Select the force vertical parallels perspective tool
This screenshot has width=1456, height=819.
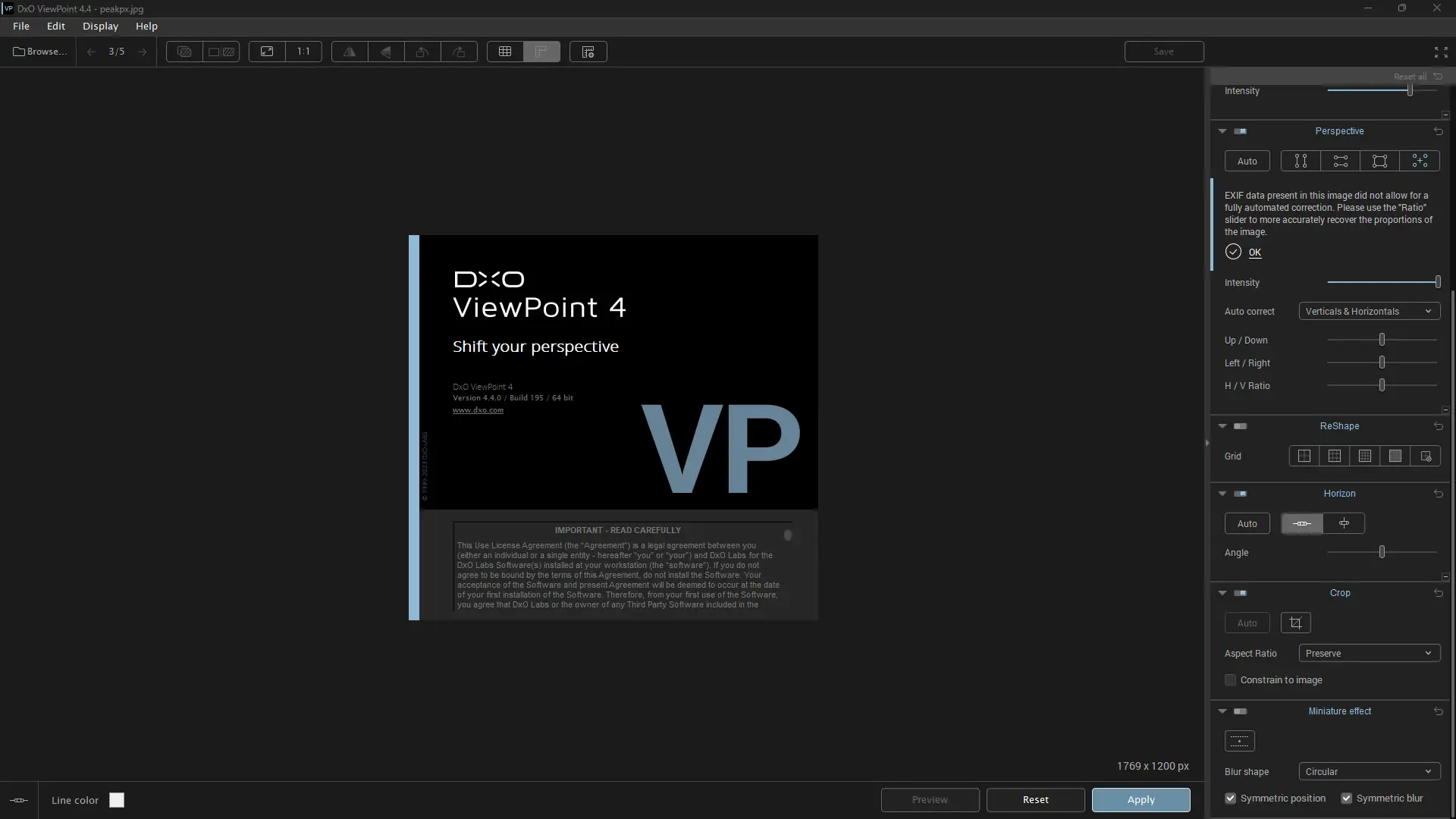1301,161
